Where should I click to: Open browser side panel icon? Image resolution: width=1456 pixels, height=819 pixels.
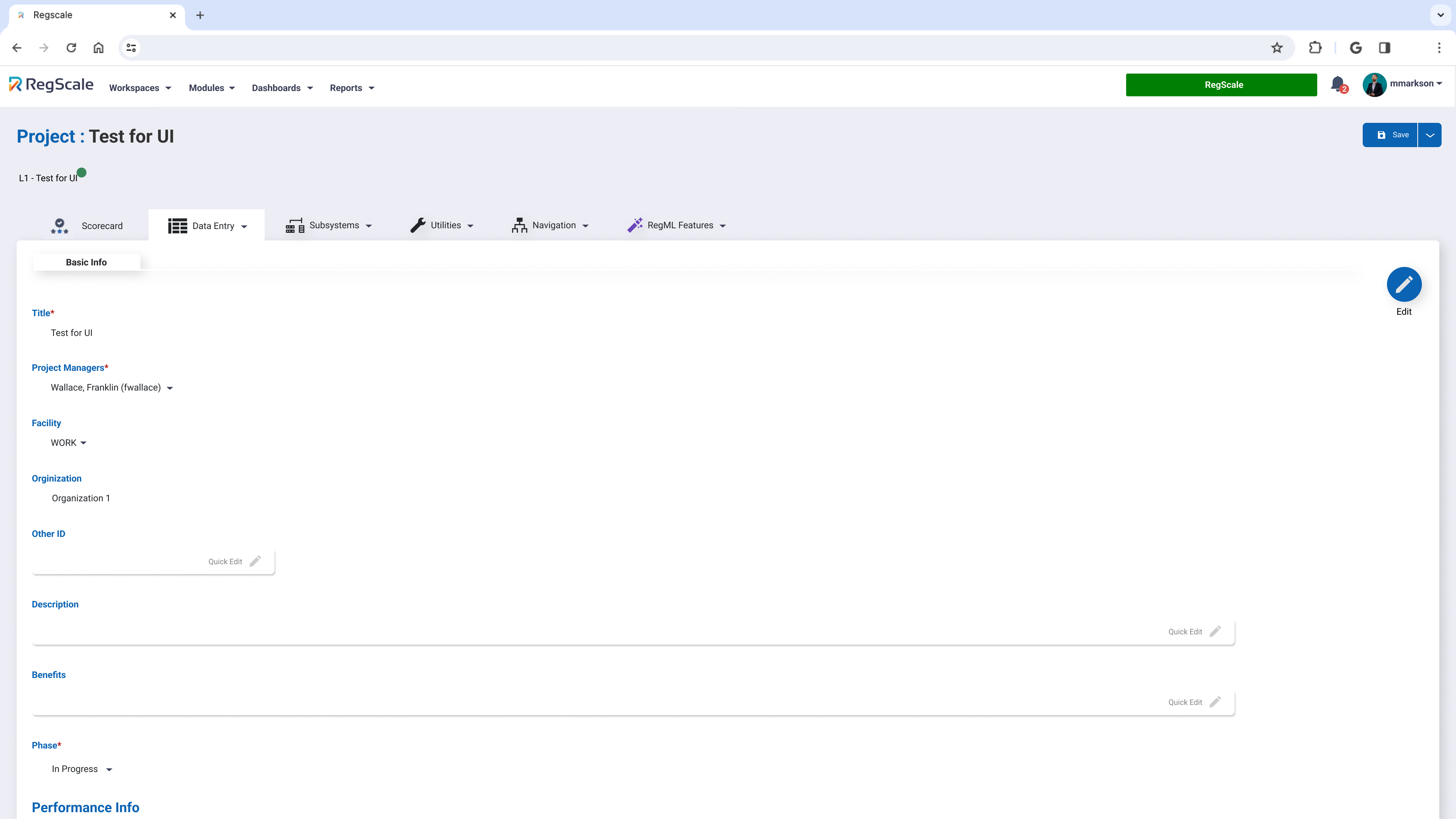pos(1384,48)
